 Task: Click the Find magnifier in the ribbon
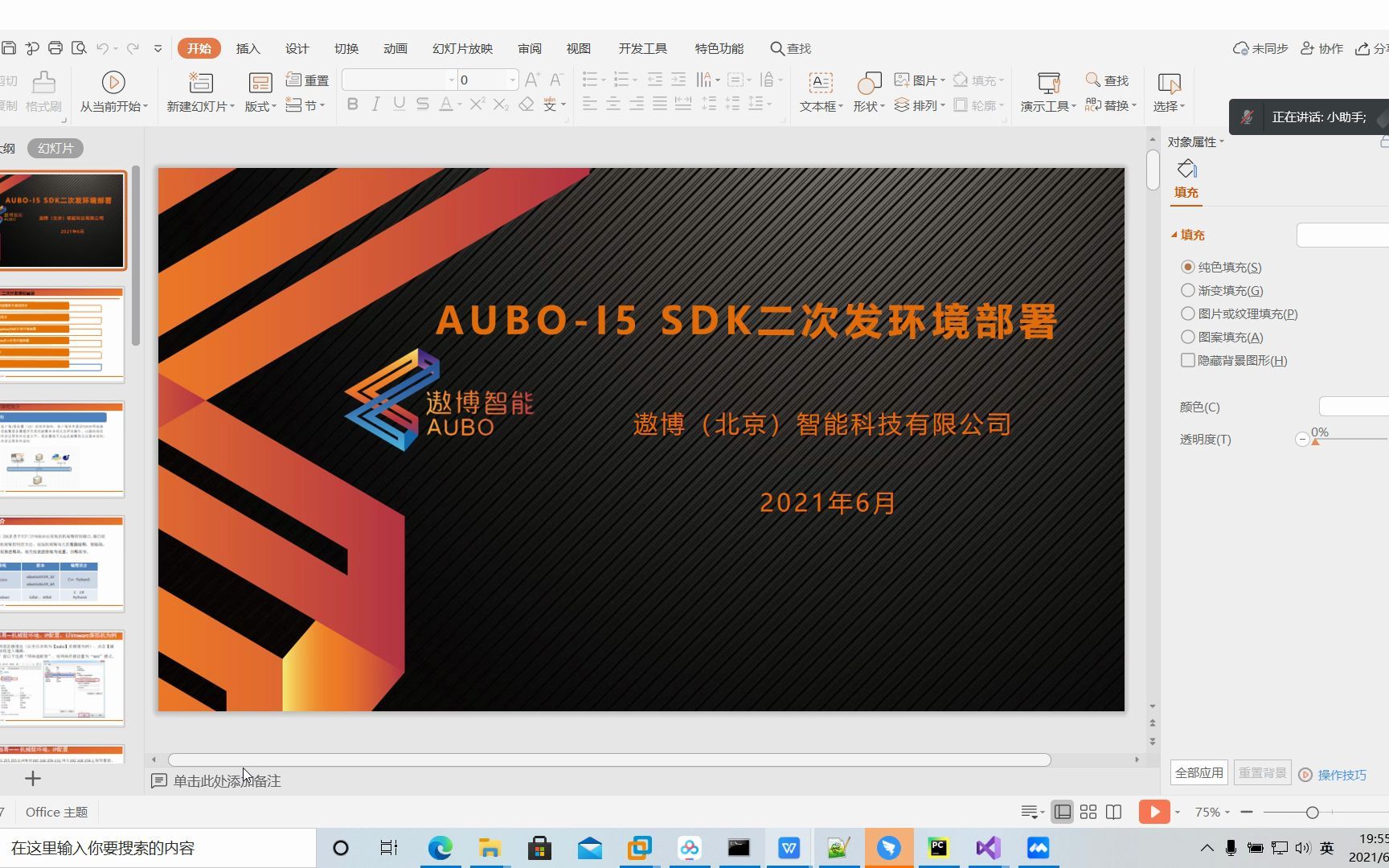point(1093,80)
